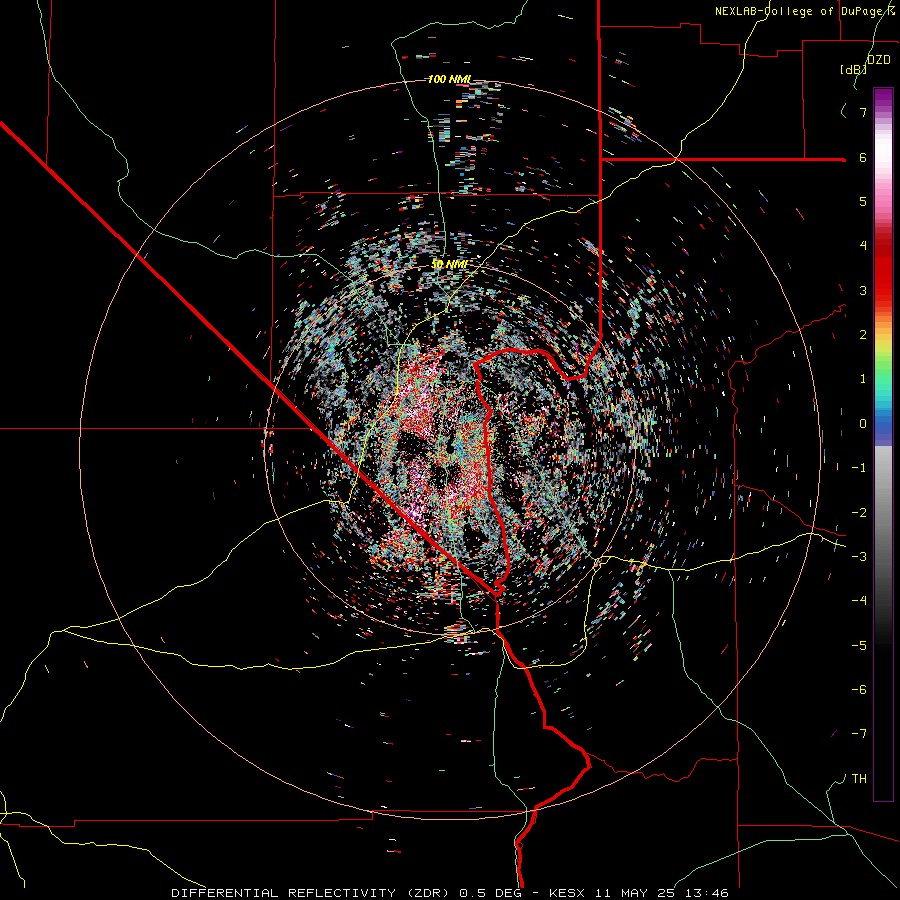Click the 0 value on the scale
900x900 pixels.
click(x=863, y=423)
